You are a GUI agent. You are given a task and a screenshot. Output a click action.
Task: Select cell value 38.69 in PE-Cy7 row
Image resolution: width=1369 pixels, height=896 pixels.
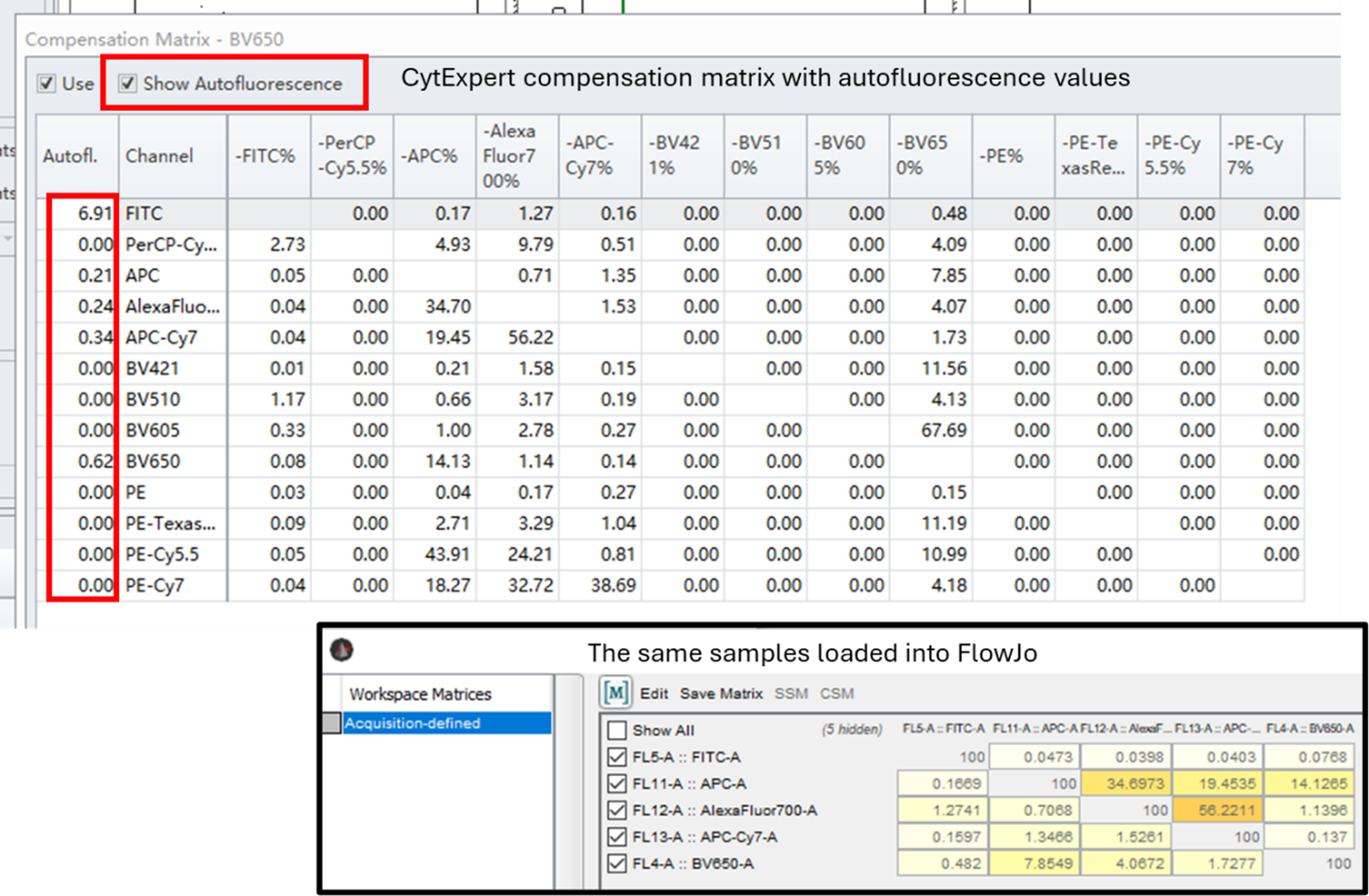(613, 586)
